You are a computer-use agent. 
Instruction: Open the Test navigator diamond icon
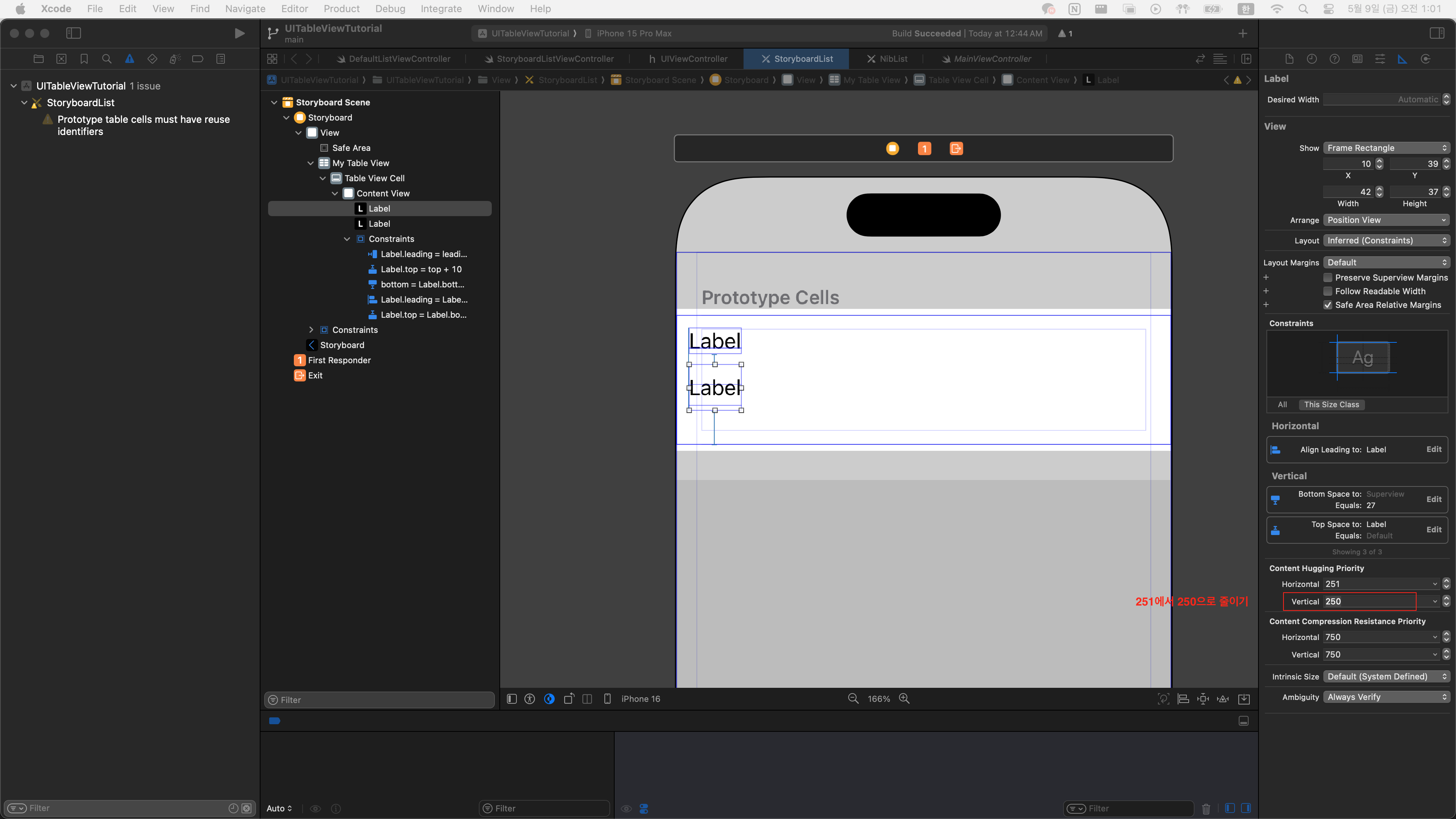[x=152, y=59]
